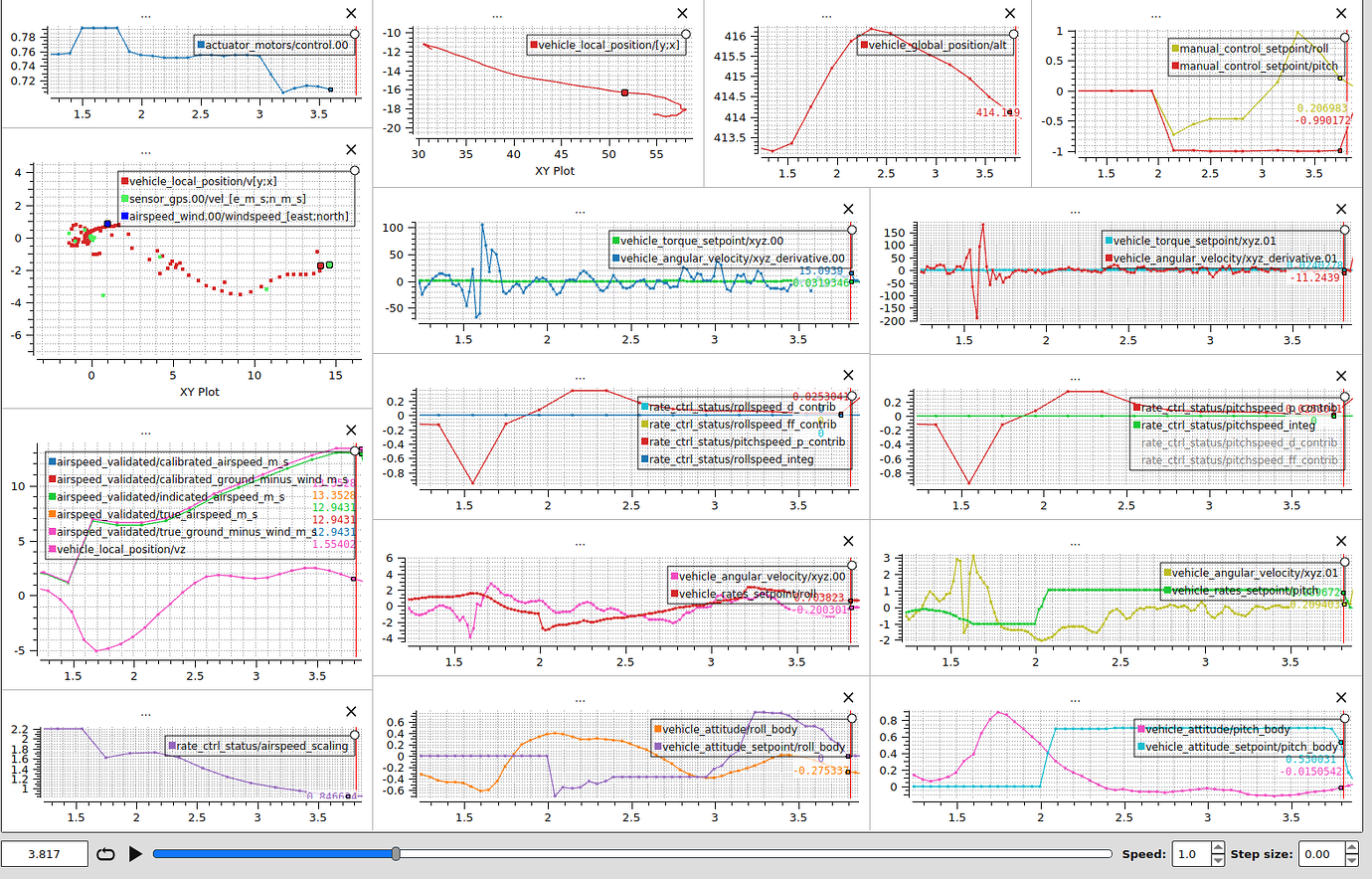Close the vehicle_local_position/[y;x] XY plot
The image size is (1372, 879).
pyautogui.click(x=682, y=13)
